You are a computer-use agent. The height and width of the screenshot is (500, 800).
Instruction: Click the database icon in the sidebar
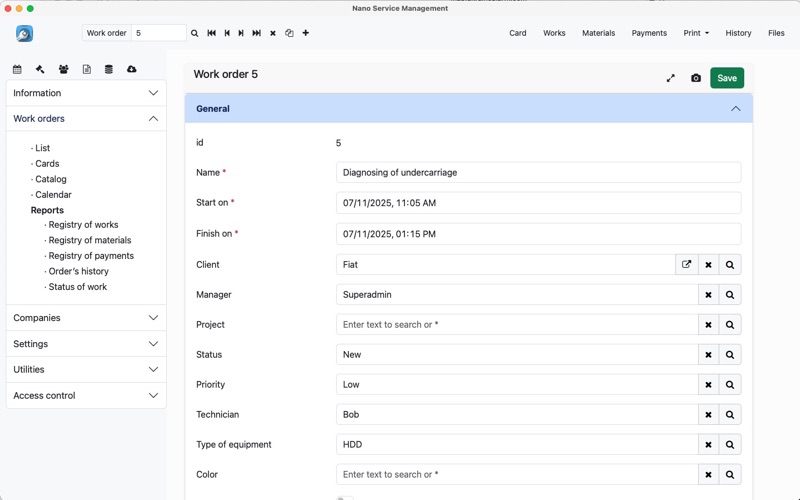point(109,69)
